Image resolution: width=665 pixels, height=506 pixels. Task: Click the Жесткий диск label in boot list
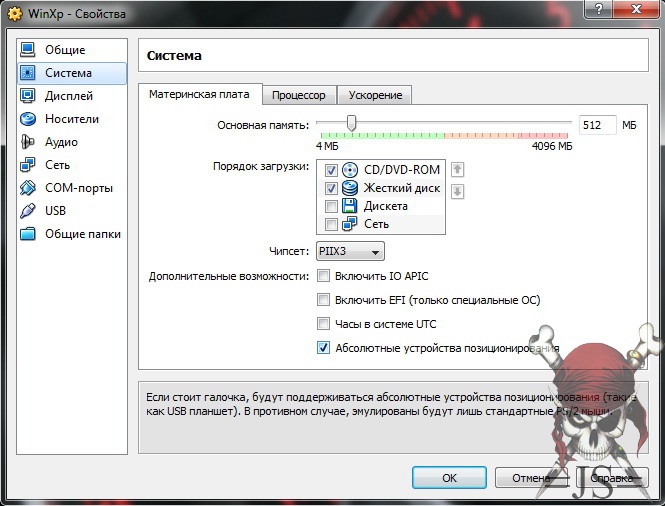(x=402, y=188)
